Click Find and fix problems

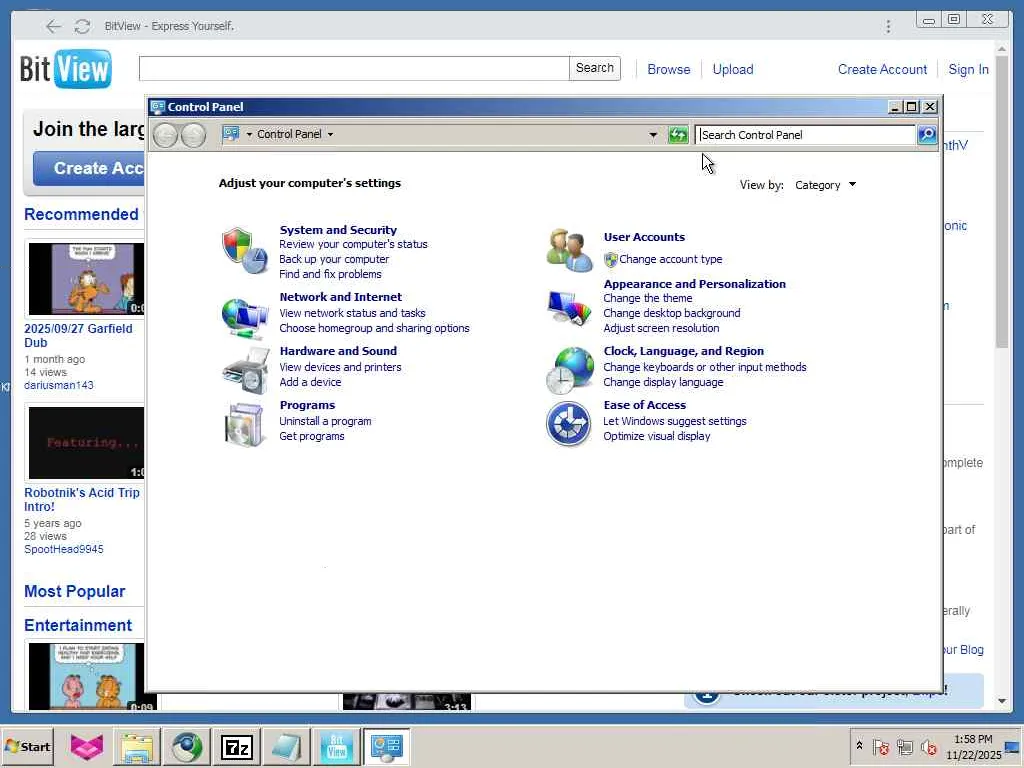[330, 274]
